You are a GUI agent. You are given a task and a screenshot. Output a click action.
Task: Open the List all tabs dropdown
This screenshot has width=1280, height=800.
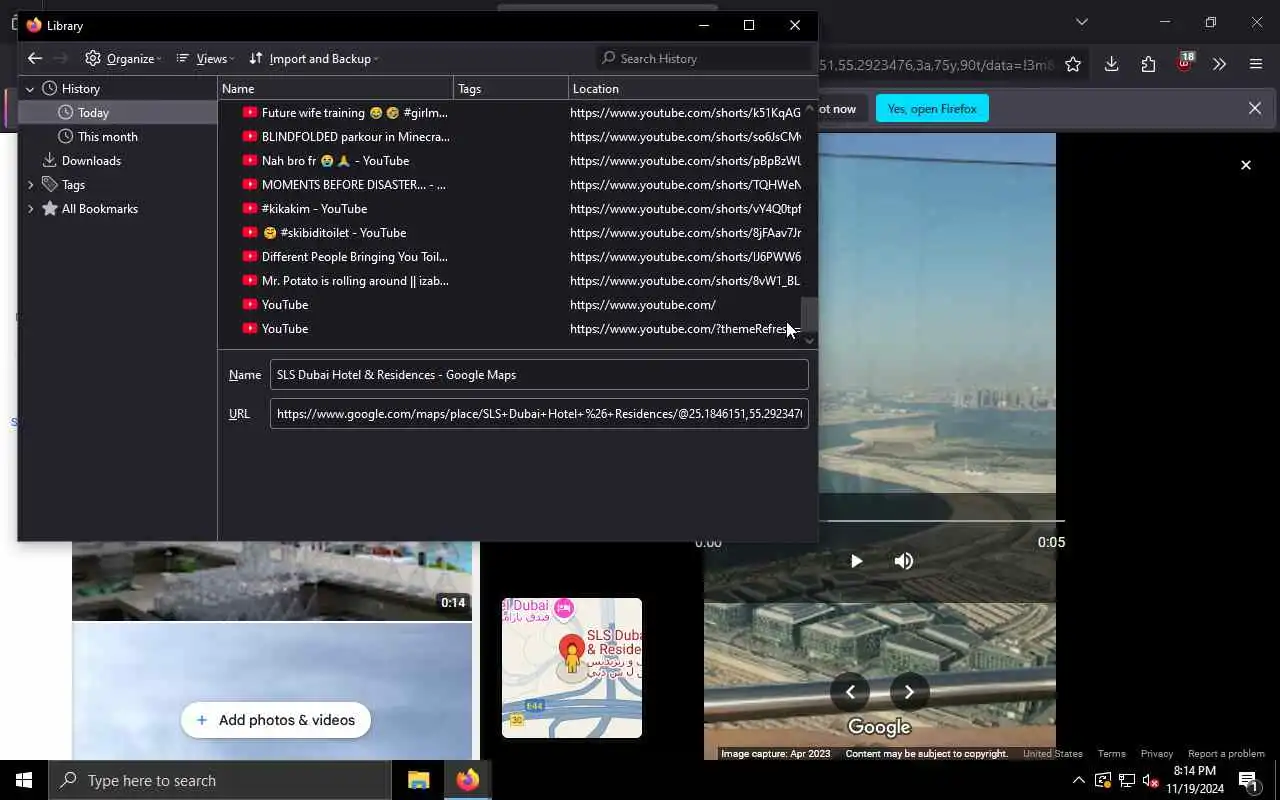coord(1081,22)
